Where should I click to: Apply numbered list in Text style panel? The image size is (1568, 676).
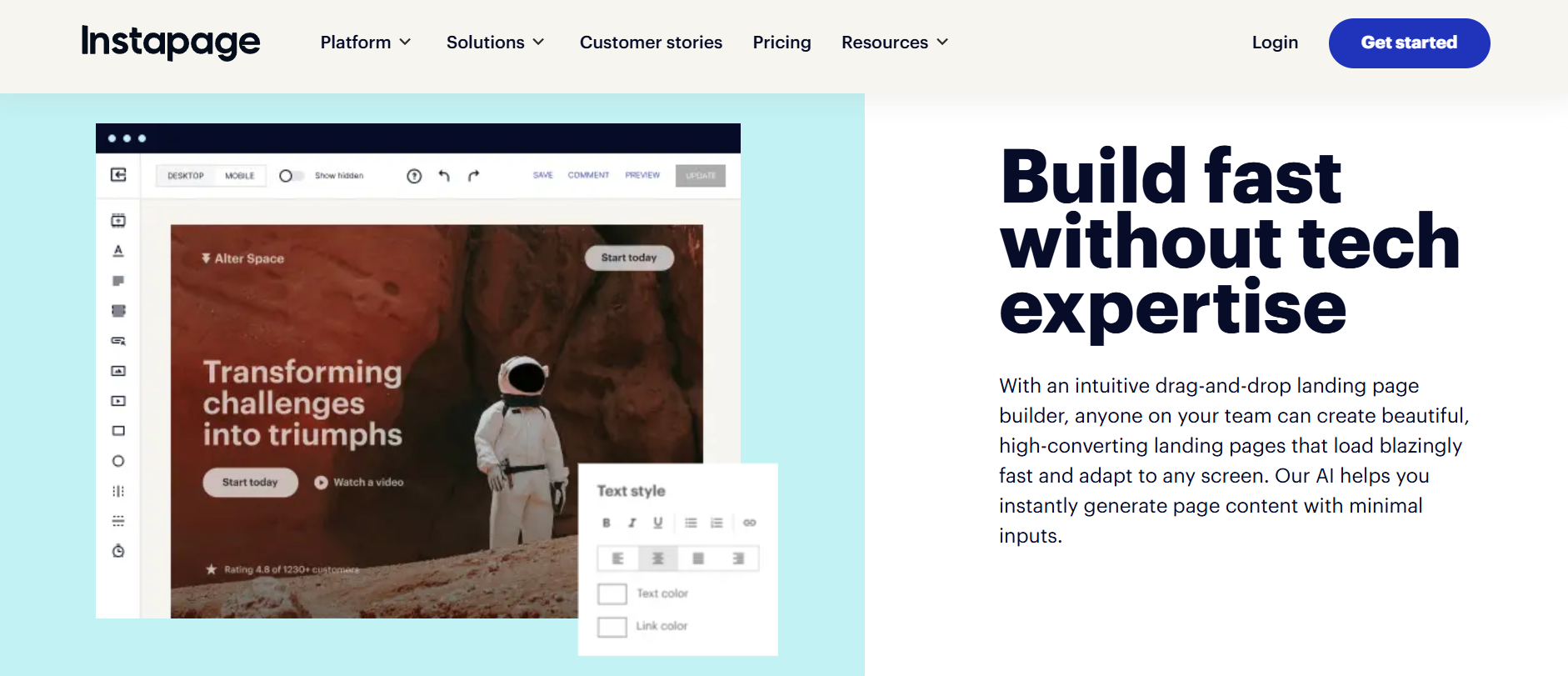(717, 523)
